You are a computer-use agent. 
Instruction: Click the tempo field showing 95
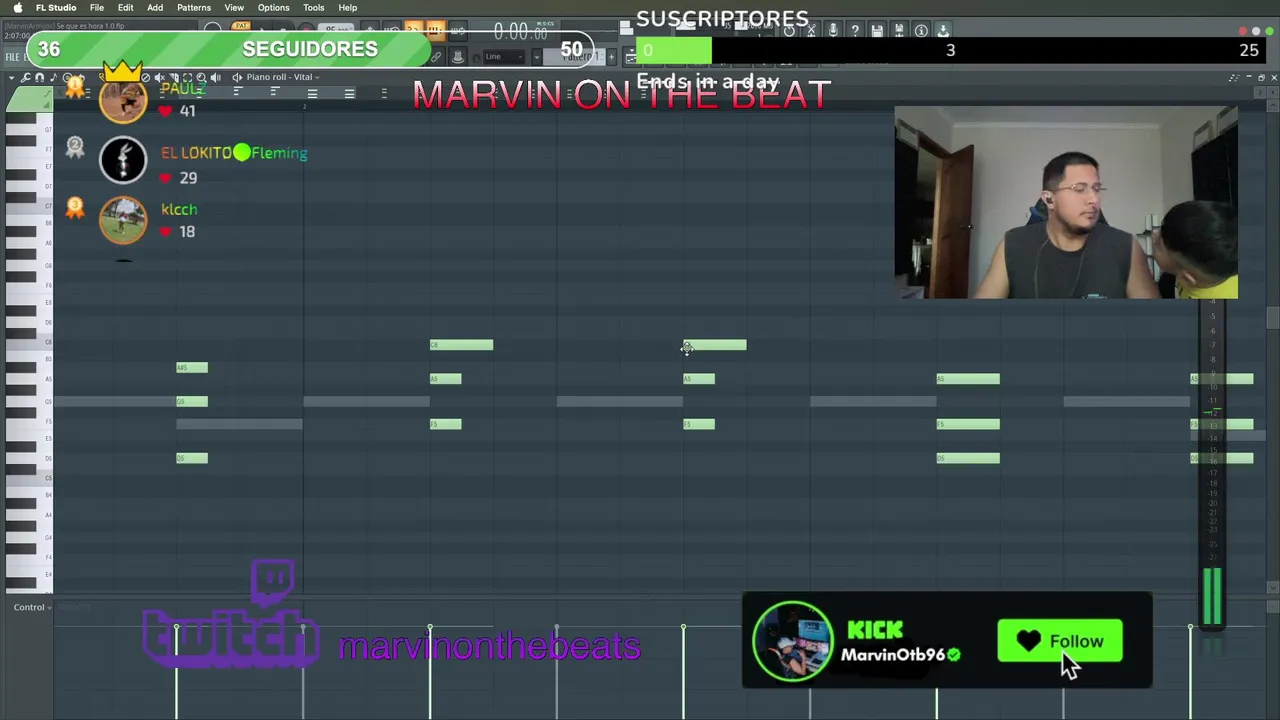point(337,29)
